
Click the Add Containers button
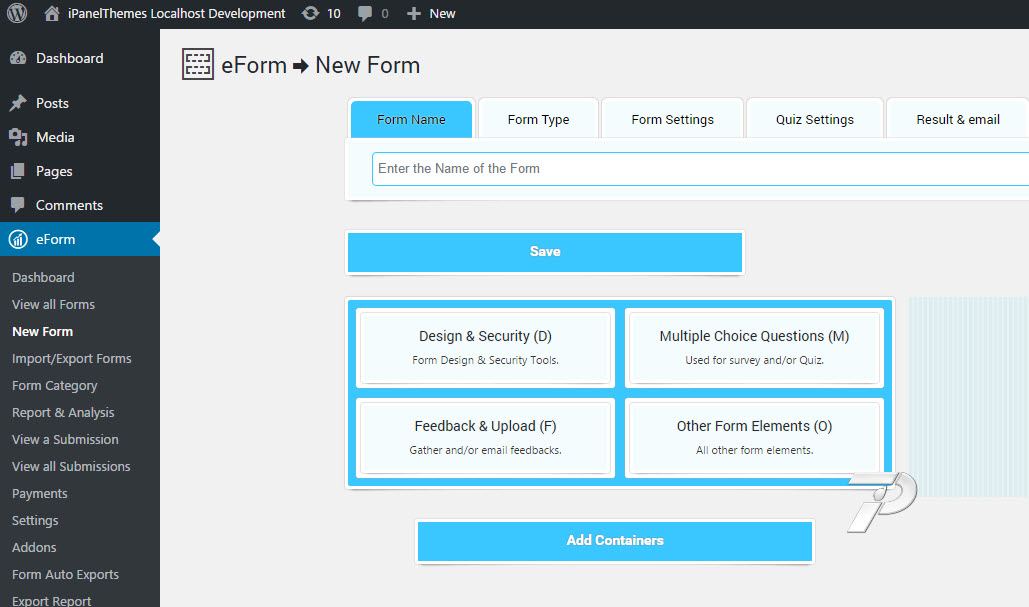614,540
